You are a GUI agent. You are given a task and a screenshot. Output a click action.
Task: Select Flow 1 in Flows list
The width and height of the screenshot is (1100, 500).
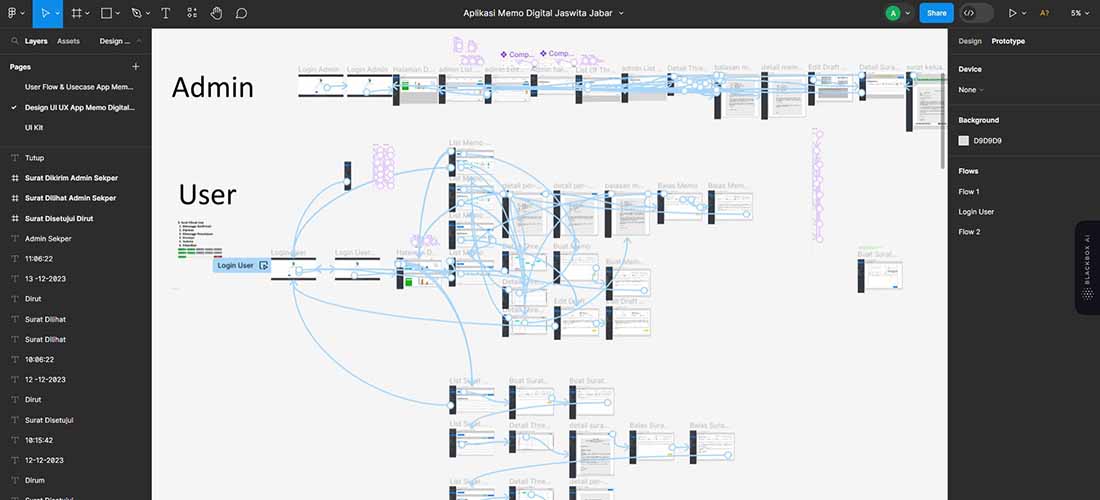coord(969,191)
